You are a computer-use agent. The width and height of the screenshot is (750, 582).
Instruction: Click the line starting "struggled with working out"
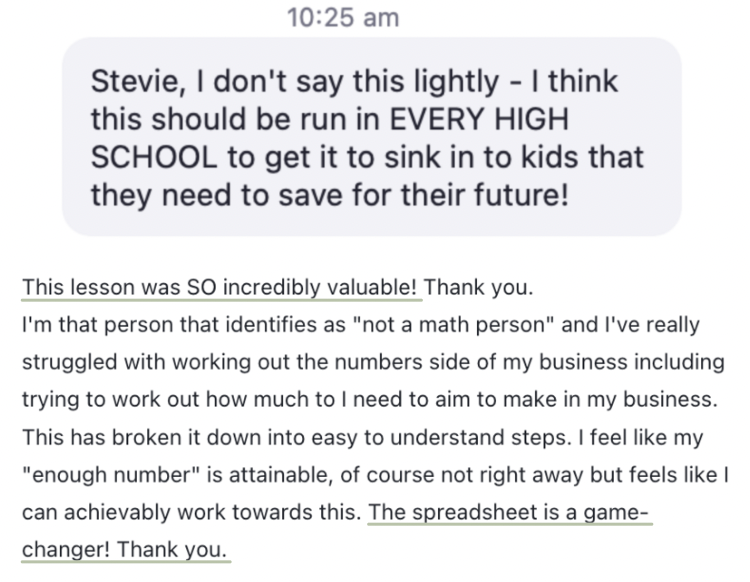pos(371,362)
